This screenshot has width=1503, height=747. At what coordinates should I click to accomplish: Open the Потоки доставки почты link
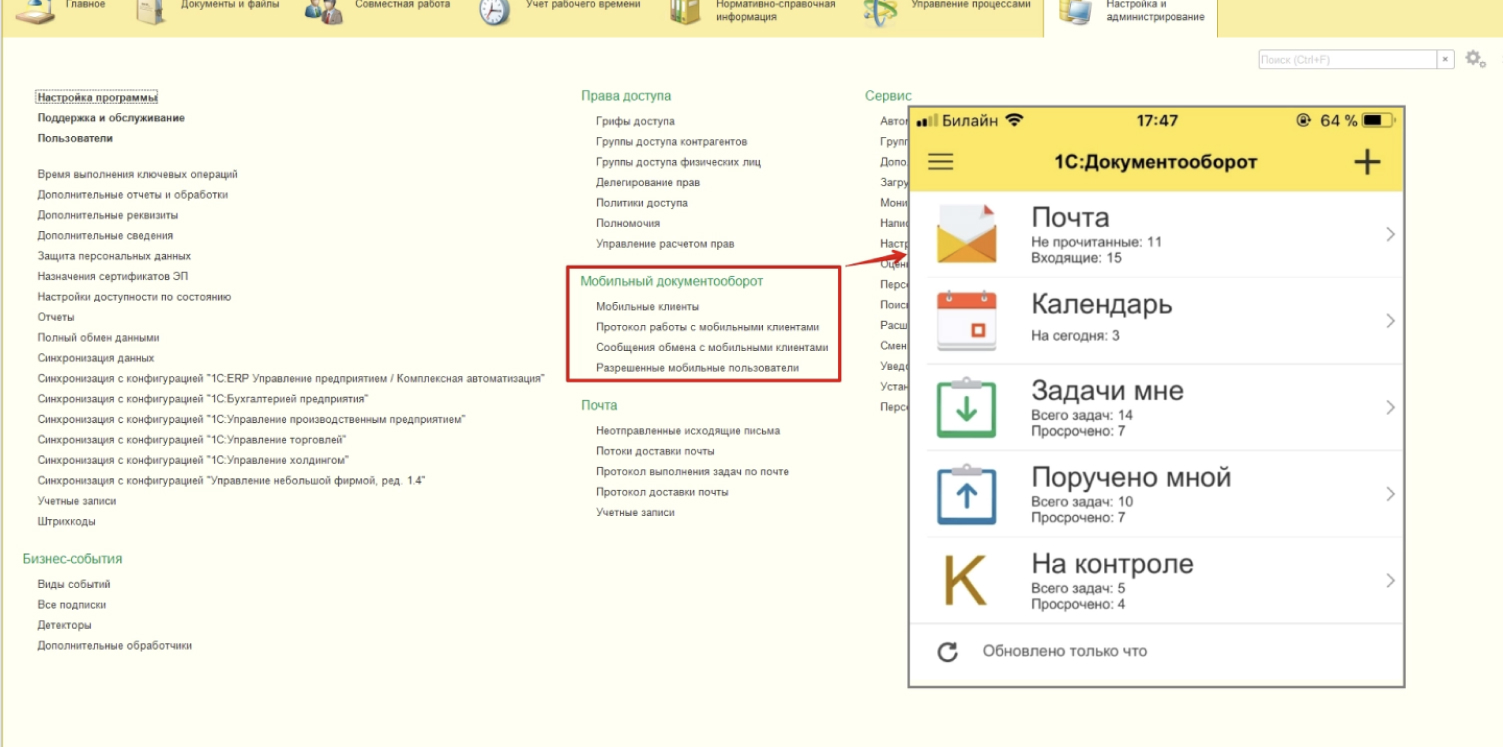655,451
